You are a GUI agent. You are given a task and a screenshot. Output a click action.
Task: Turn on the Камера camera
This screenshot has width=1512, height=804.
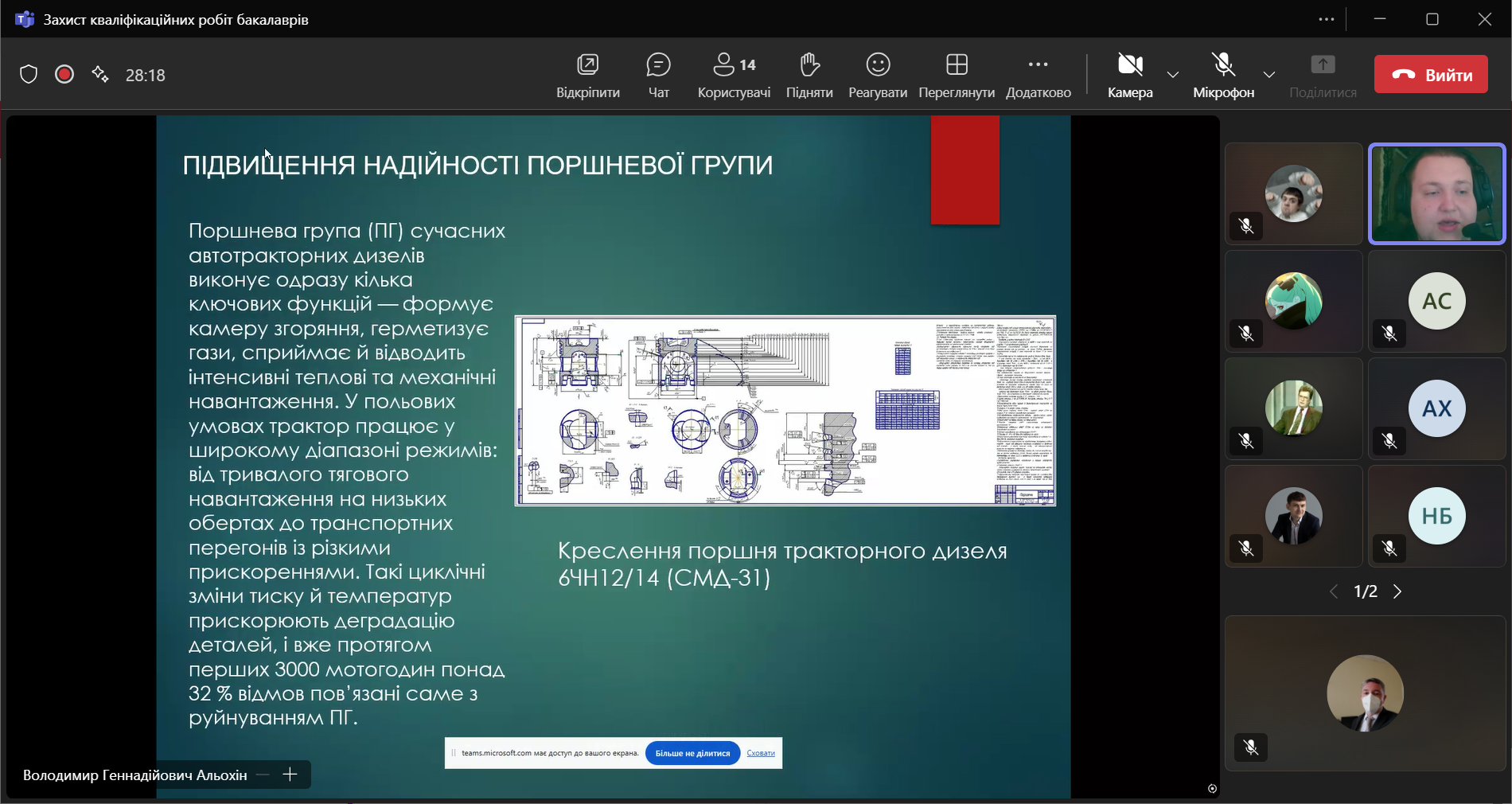[1130, 75]
